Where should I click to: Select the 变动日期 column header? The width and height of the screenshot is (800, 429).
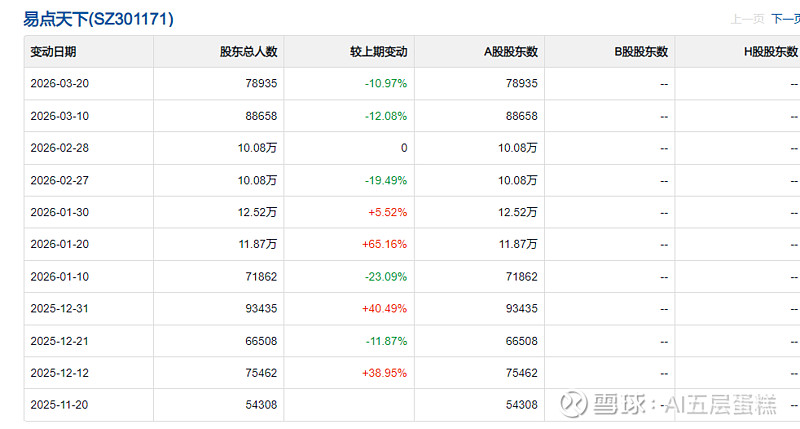pos(53,52)
